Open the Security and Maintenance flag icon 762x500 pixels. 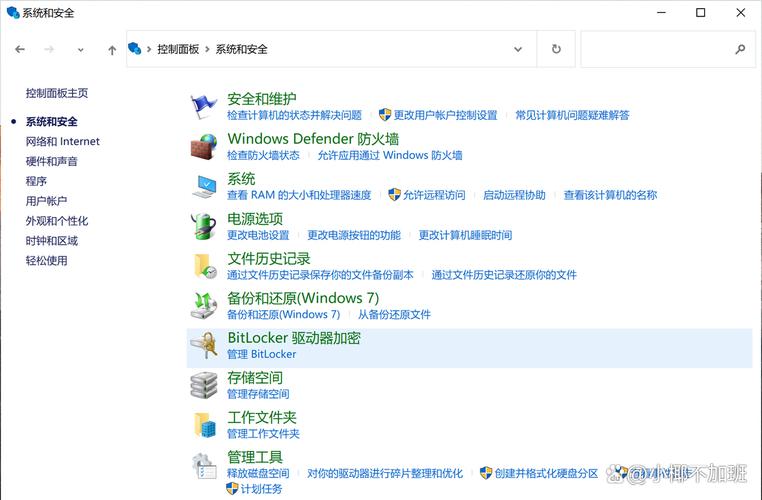coord(203,106)
